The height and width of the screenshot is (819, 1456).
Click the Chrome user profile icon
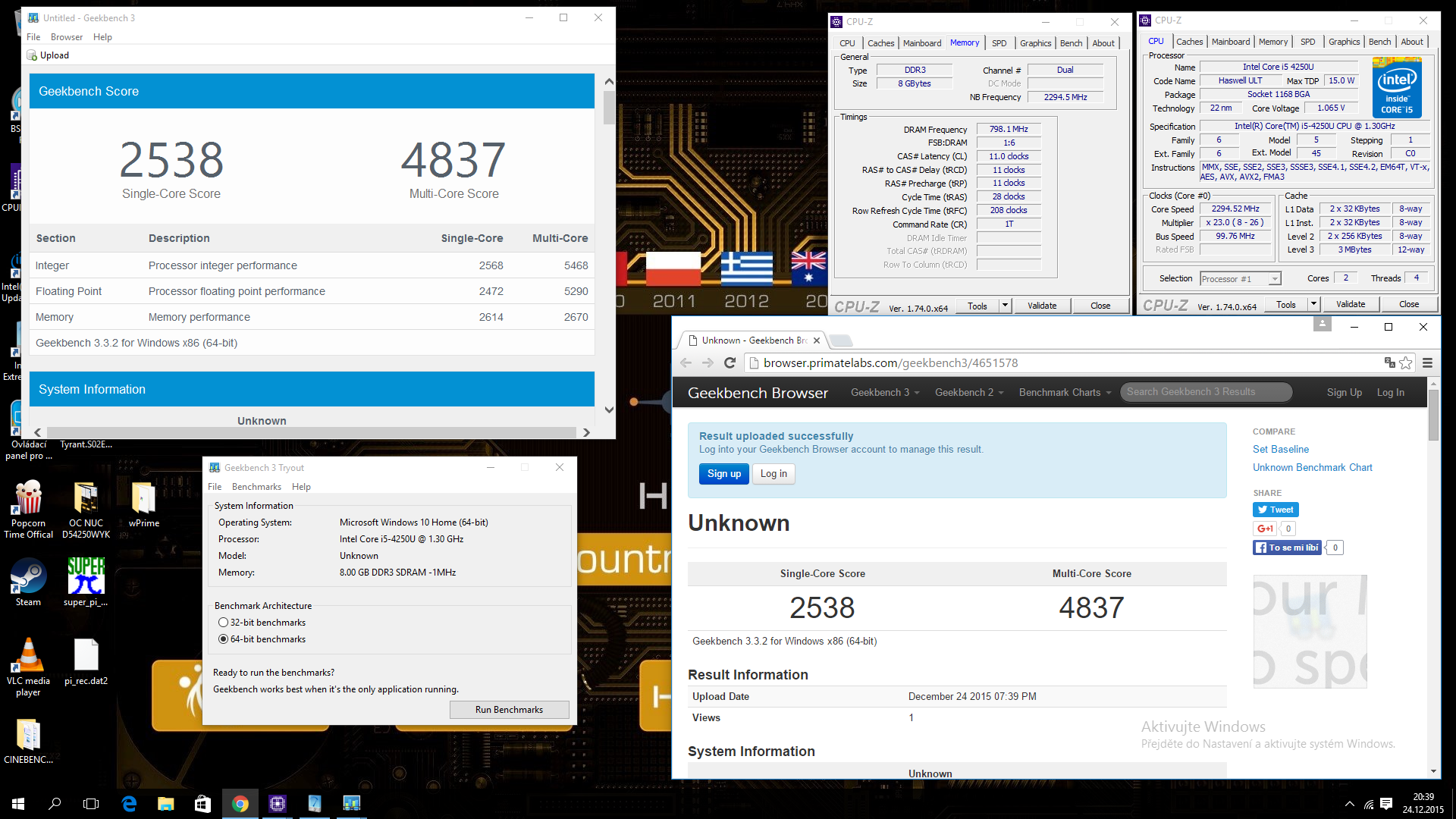coord(1323,324)
